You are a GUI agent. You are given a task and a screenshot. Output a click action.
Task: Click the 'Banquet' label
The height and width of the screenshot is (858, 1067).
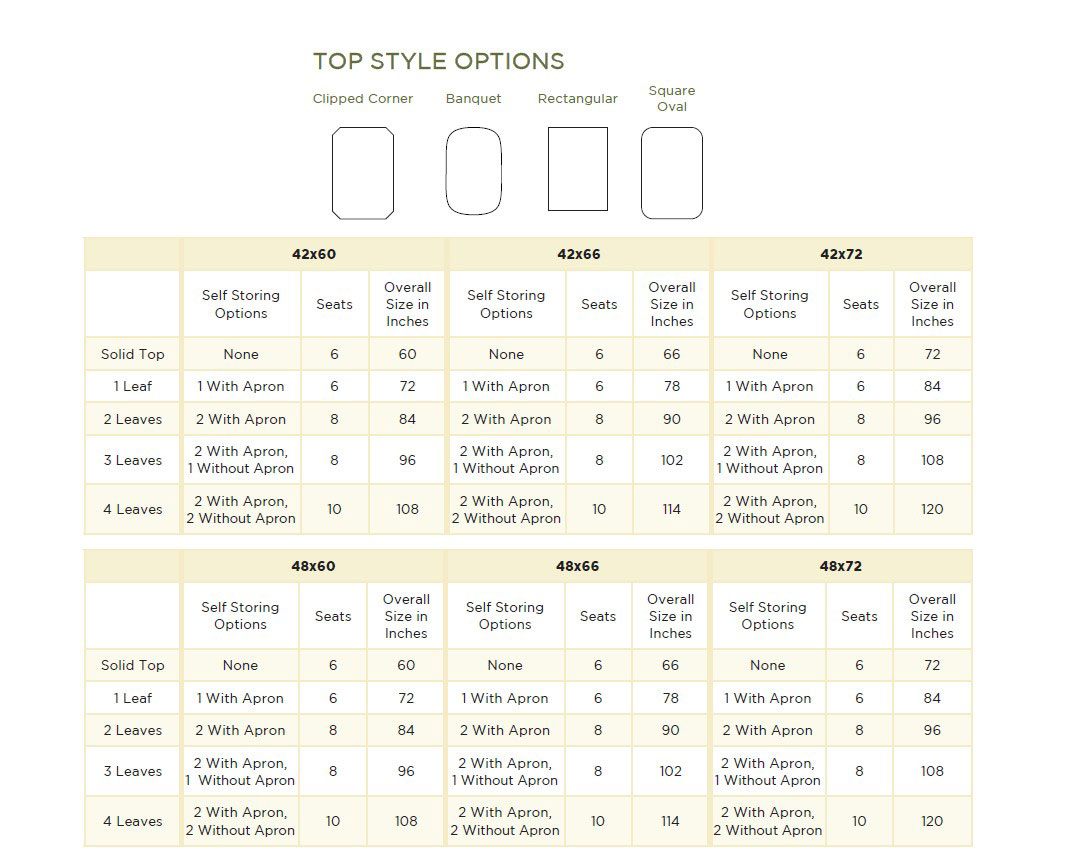474,99
